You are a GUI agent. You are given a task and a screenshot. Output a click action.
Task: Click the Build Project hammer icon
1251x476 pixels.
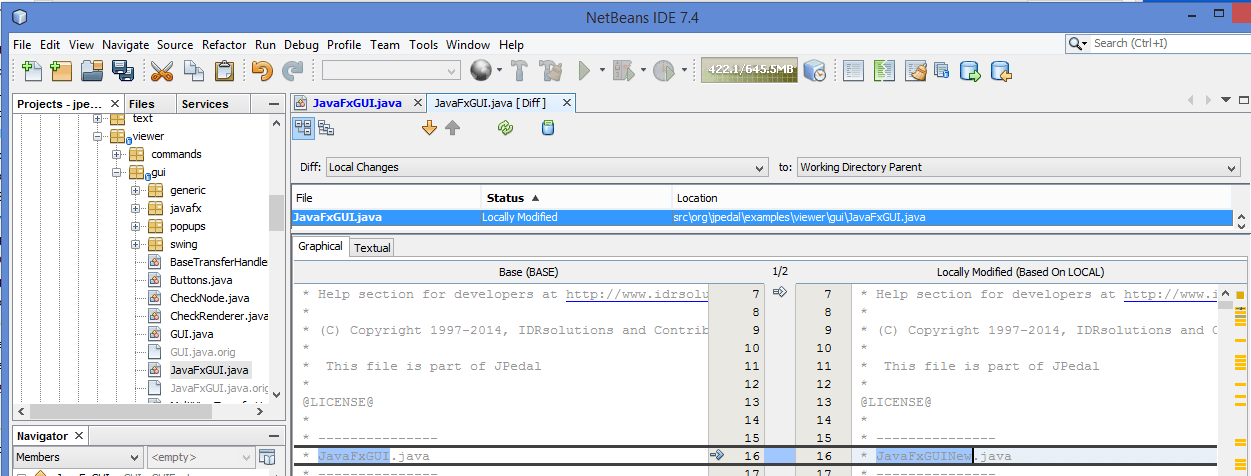(519, 71)
